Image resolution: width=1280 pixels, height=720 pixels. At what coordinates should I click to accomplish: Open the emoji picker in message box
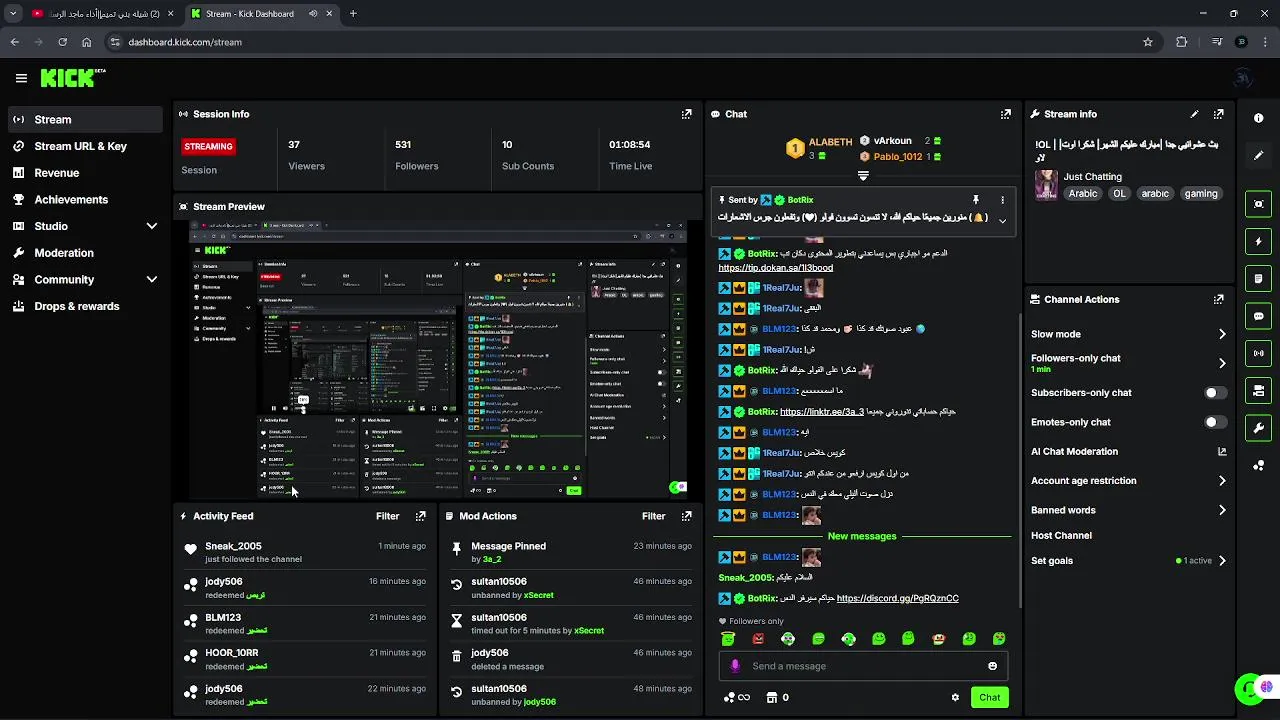click(x=992, y=666)
